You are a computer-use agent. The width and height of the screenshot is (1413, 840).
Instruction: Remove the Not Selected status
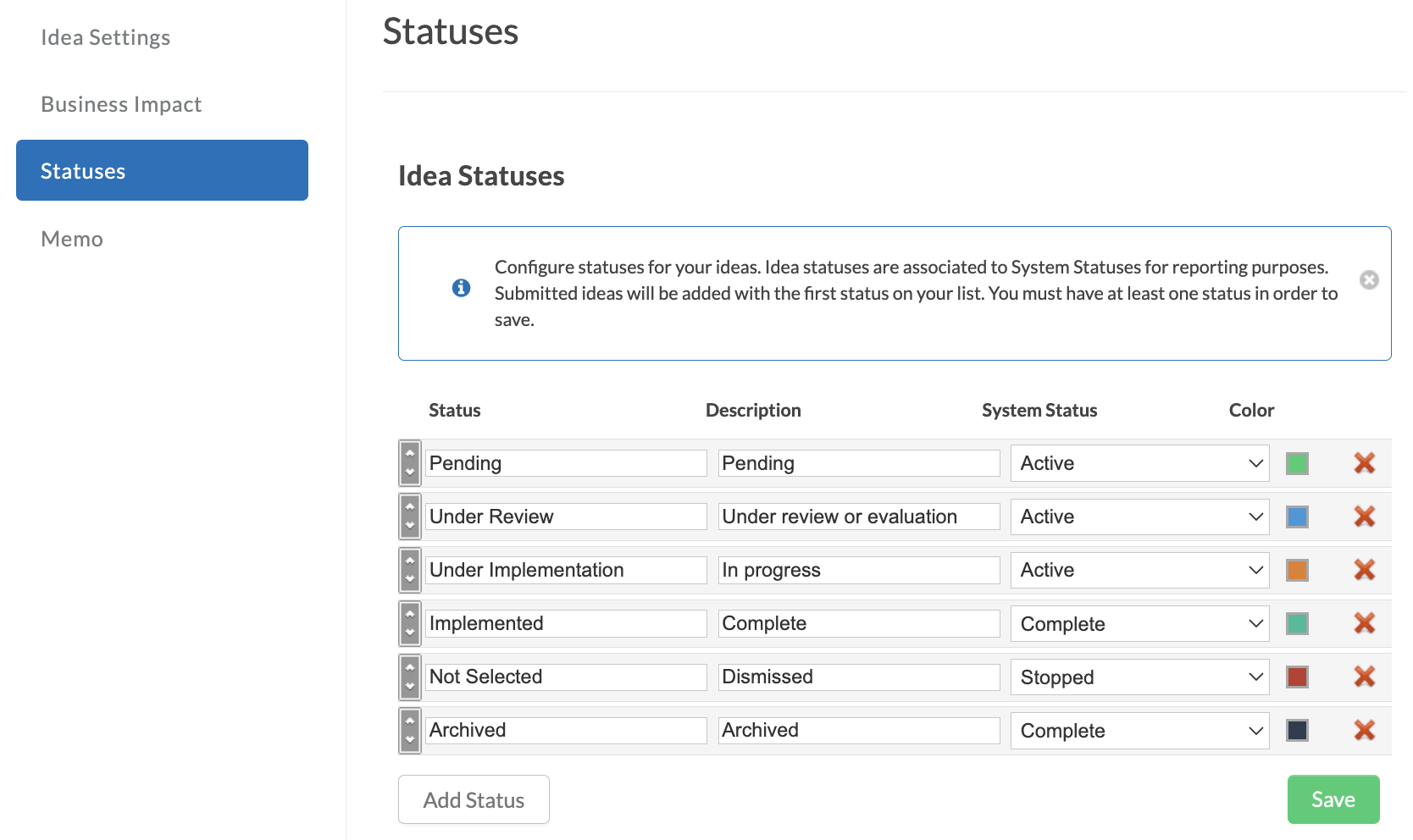click(x=1364, y=677)
